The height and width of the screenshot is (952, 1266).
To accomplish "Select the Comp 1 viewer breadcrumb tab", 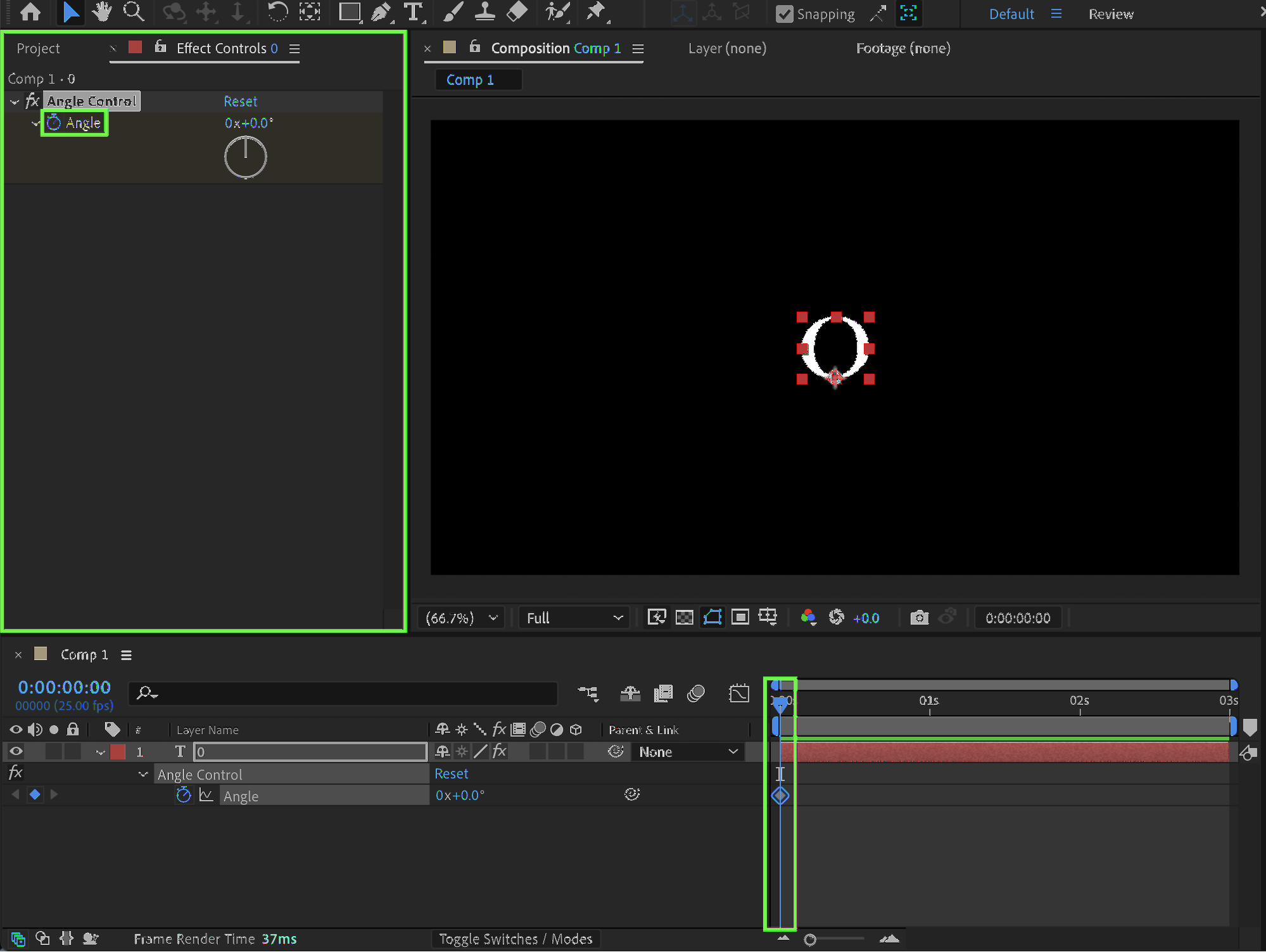I will [x=470, y=80].
